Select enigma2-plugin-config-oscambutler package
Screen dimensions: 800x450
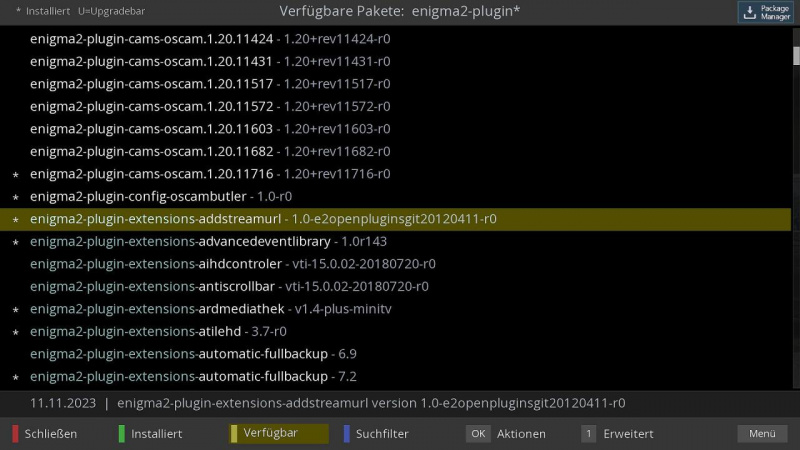[x=395, y=196]
